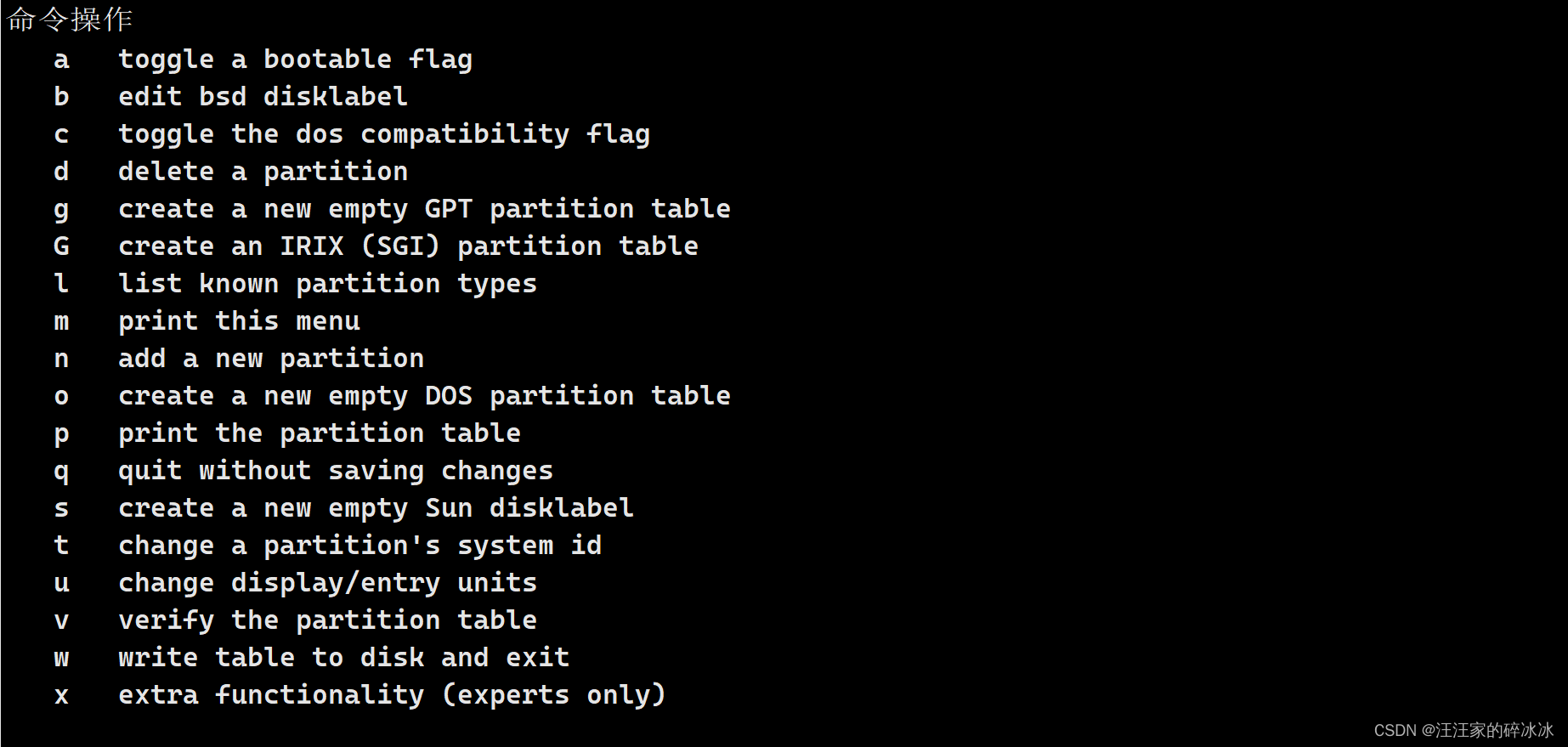Screen dimensions: 1568x747
Task: Click the "change a partition's system id" line
Action: tap(359, 546)
